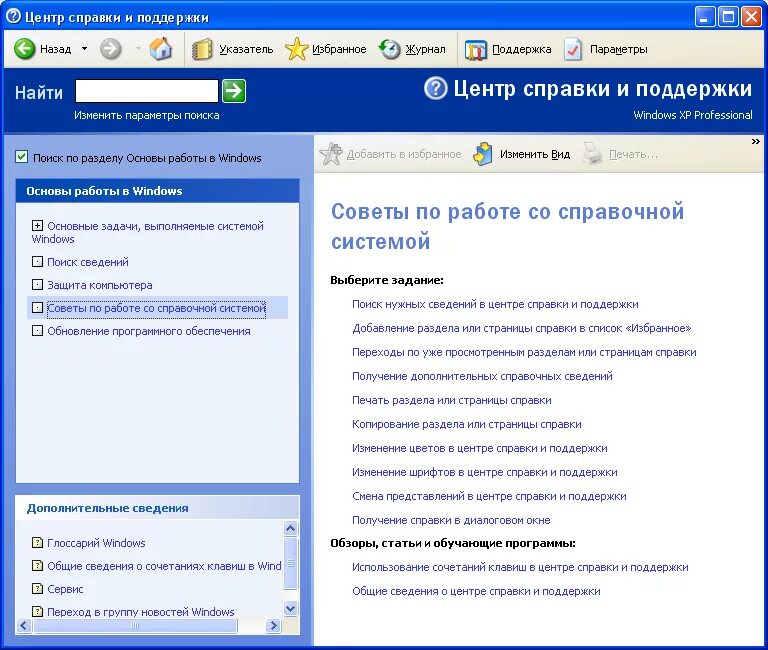
Task: Open Изменение шрифтов в центре справки
Action: coord(484,472)
